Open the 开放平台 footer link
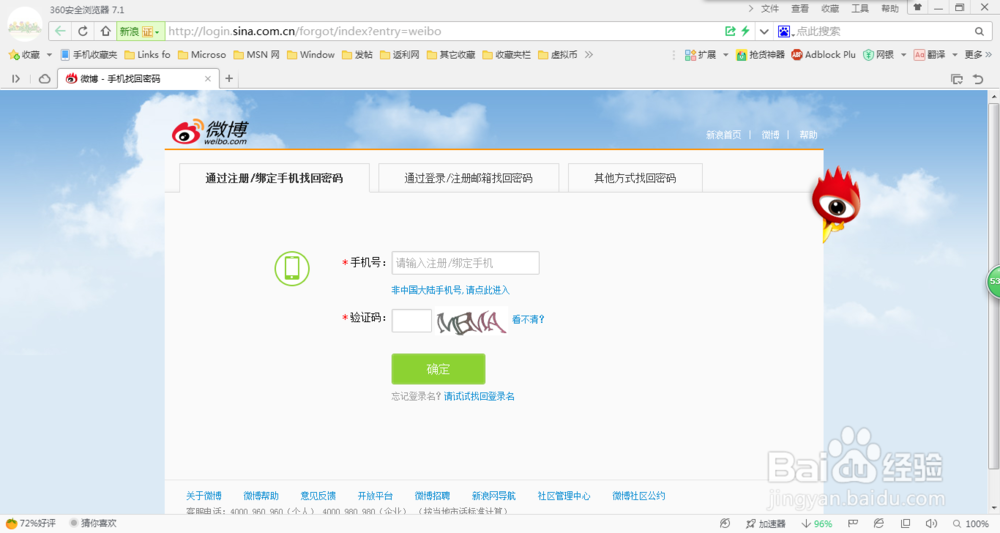The width and height of the screenshot is (1000, 533). 375,495
